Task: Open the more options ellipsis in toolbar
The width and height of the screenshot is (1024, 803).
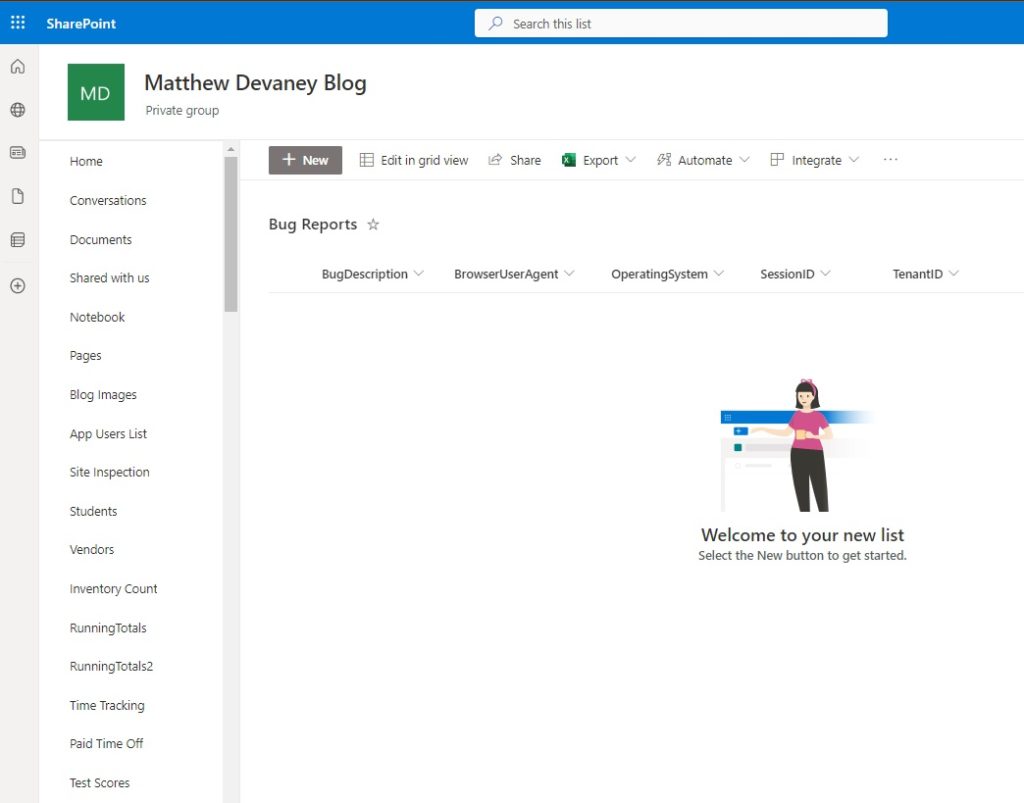Action: [890, 160]
